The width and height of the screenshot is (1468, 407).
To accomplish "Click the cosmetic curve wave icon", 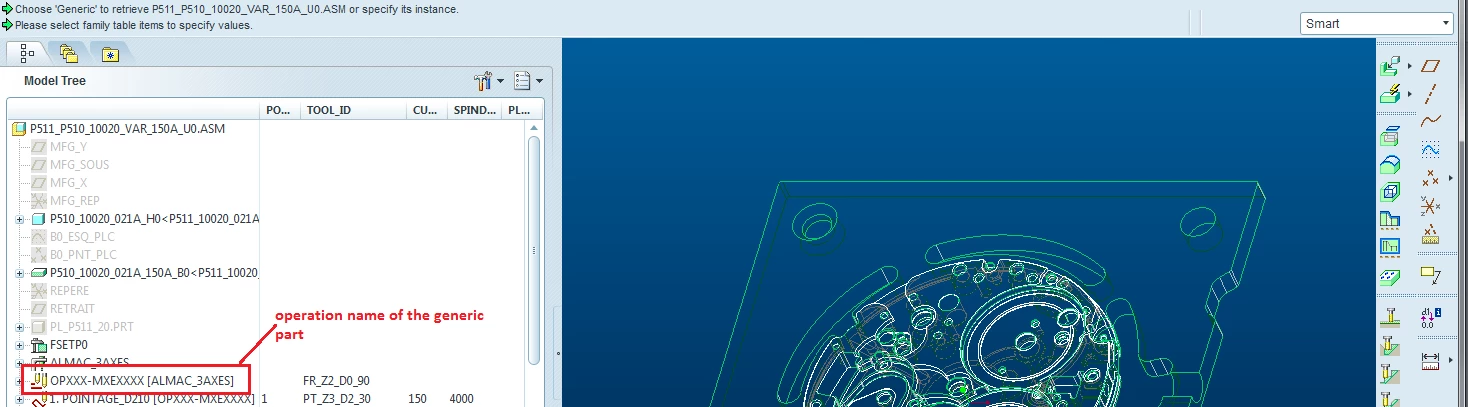I will [x=1431, y=149].
